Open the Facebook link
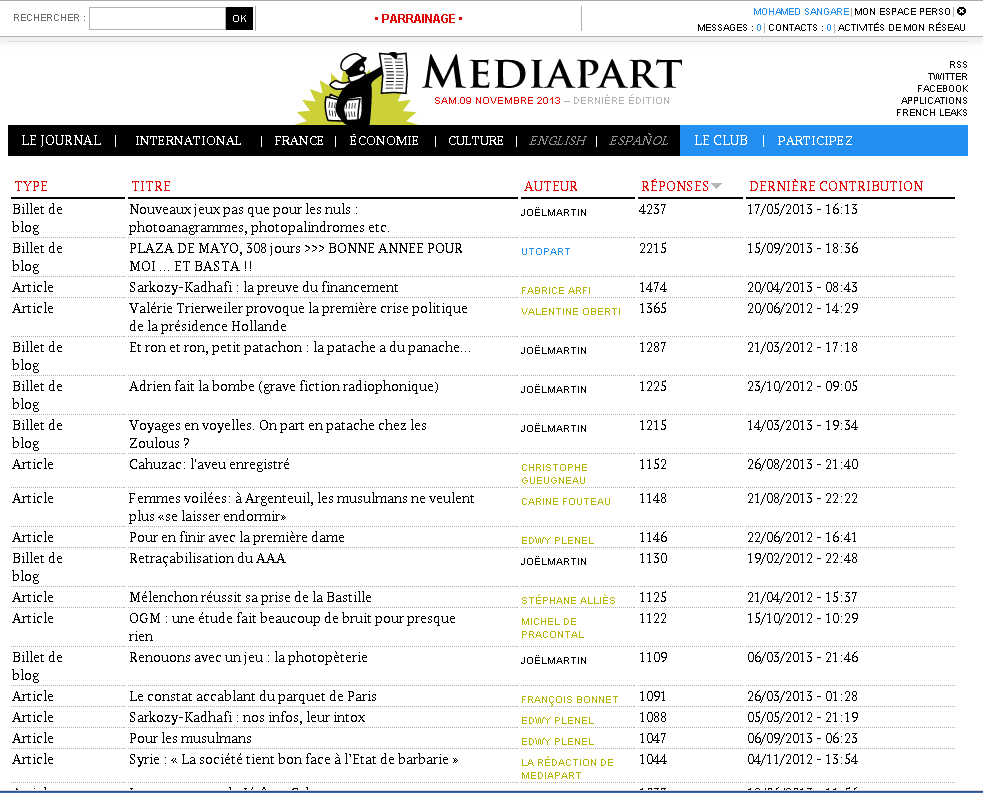983x793 pixels. [x=942, y=88]
